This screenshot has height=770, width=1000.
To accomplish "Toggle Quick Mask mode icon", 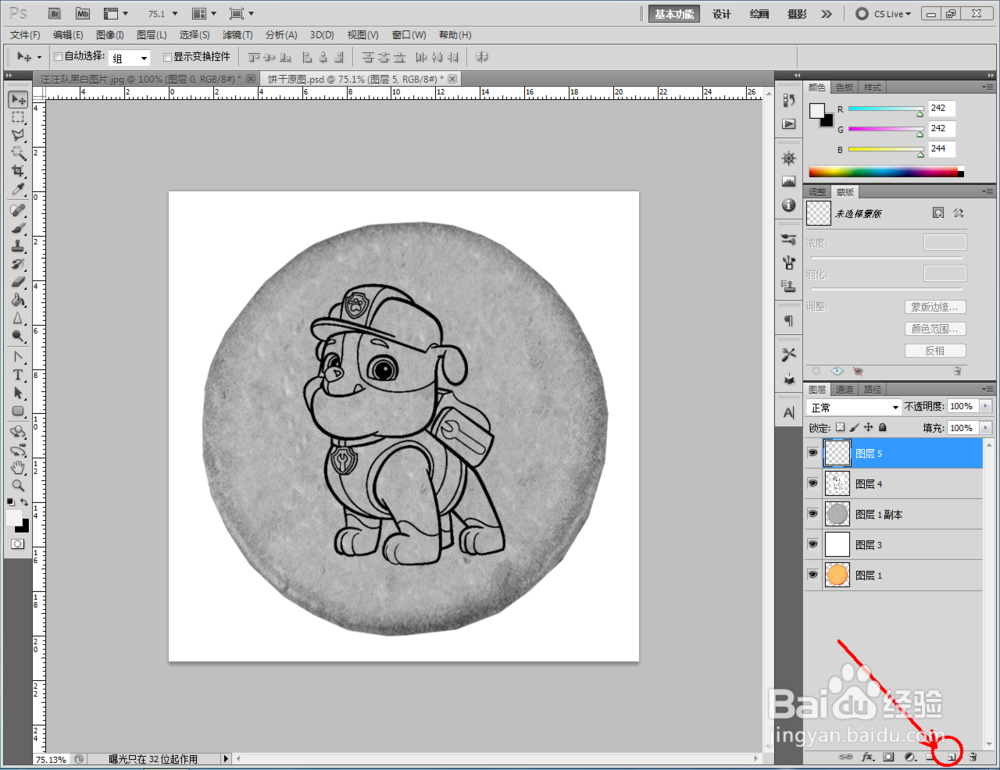I will (x=18, y=544).
